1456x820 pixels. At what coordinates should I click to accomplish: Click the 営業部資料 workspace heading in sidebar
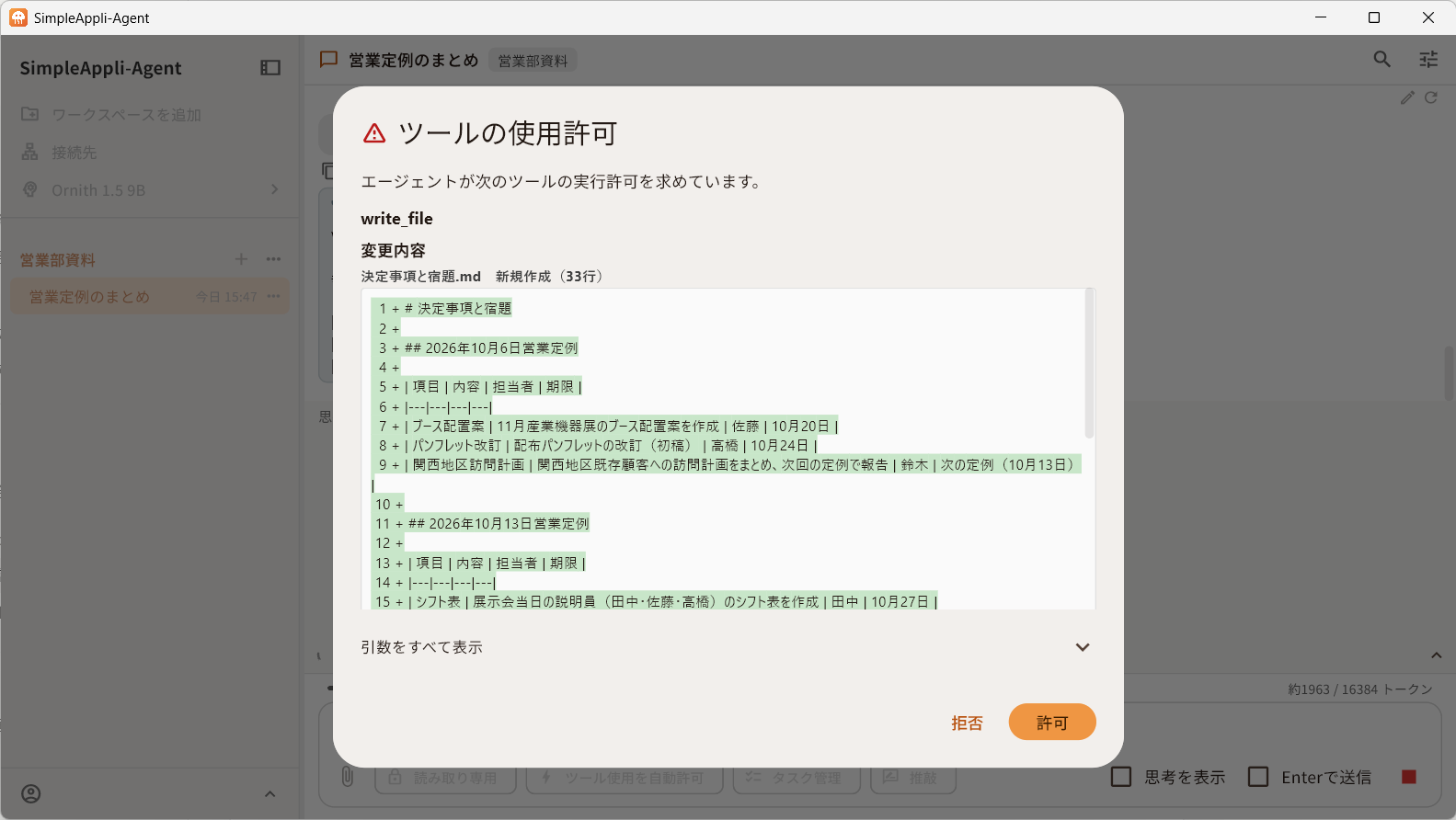pyautogui.click(x=58, y=260)
